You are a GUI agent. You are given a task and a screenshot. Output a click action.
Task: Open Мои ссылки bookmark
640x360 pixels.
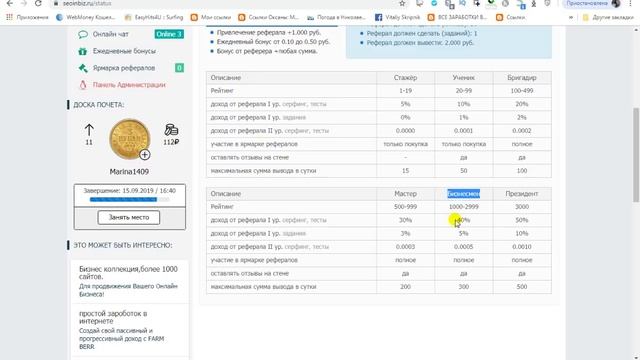point(211,17)
